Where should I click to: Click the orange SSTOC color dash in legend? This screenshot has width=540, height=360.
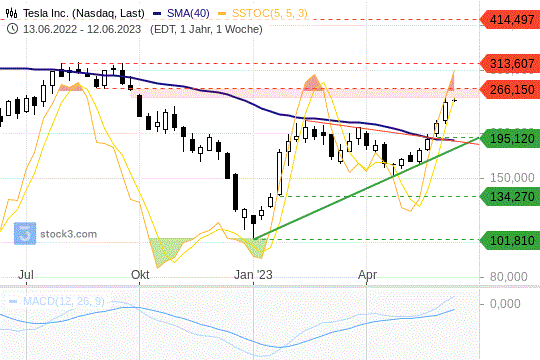pos(222,14)
